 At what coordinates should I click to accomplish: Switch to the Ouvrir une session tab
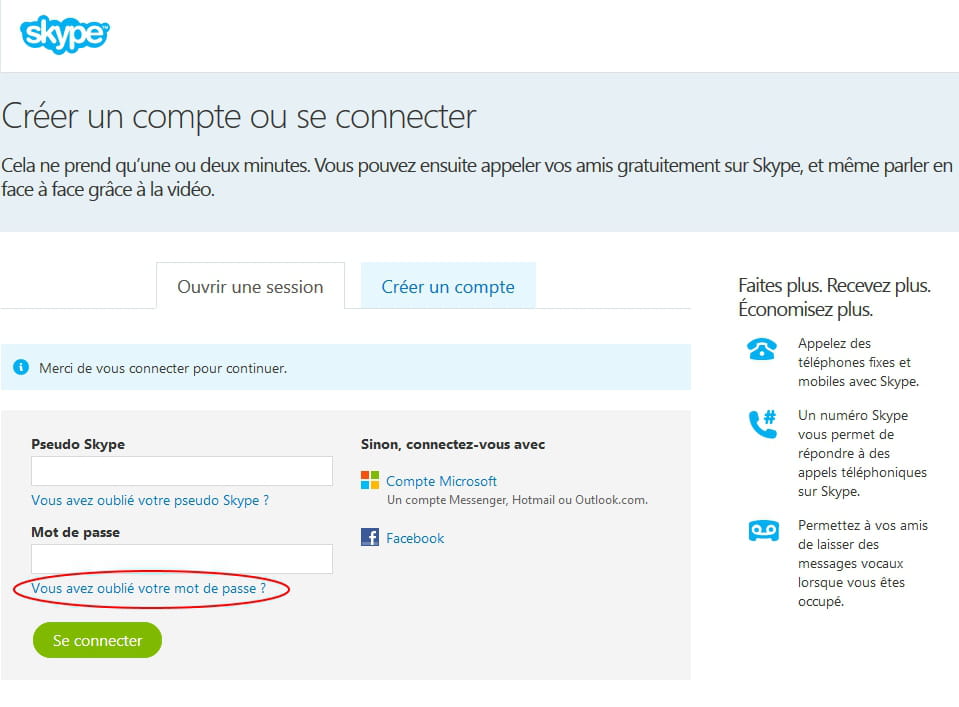250,286
